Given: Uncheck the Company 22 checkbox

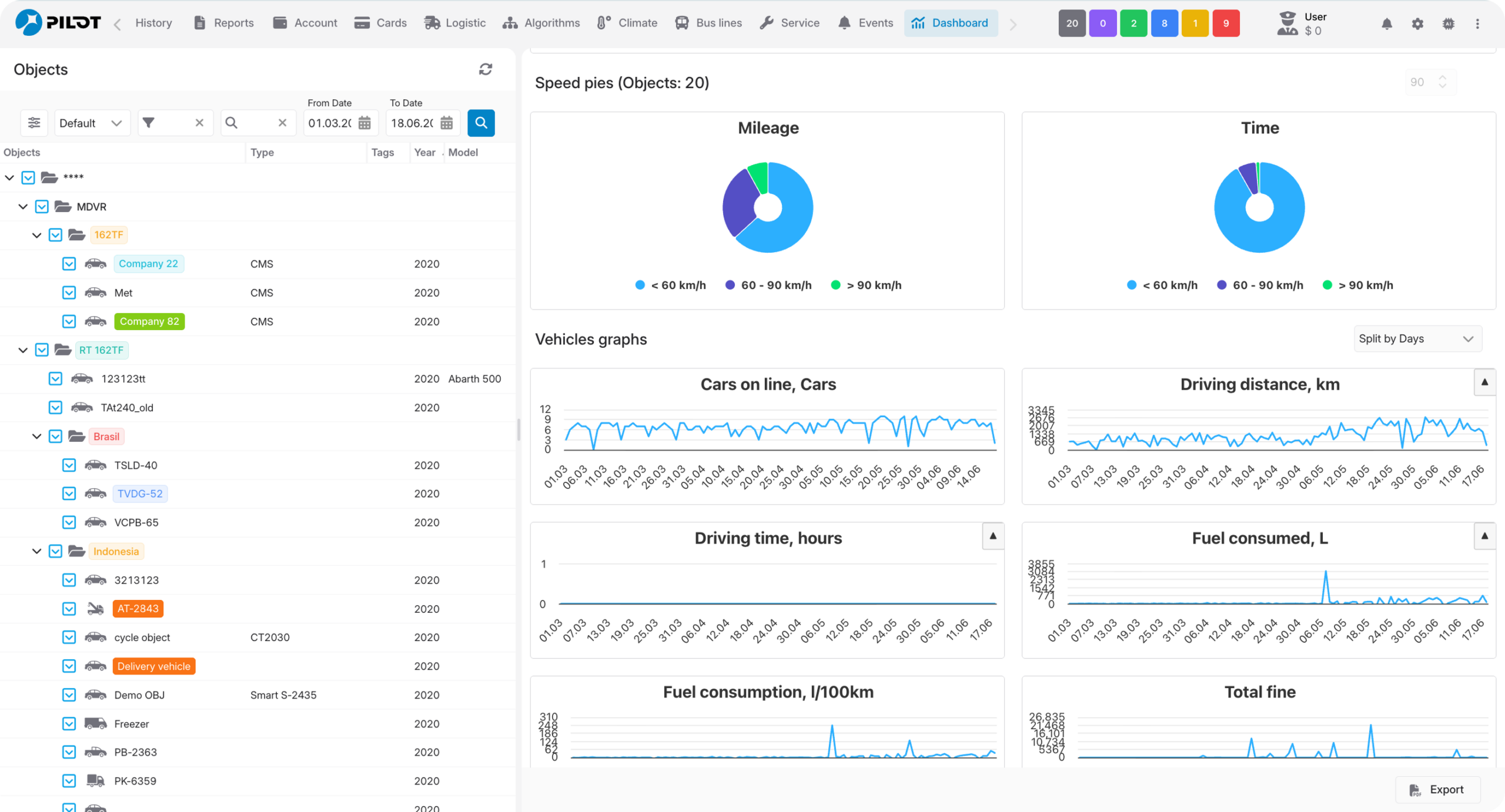Looking at the screenshot, I should coord(69,264).
